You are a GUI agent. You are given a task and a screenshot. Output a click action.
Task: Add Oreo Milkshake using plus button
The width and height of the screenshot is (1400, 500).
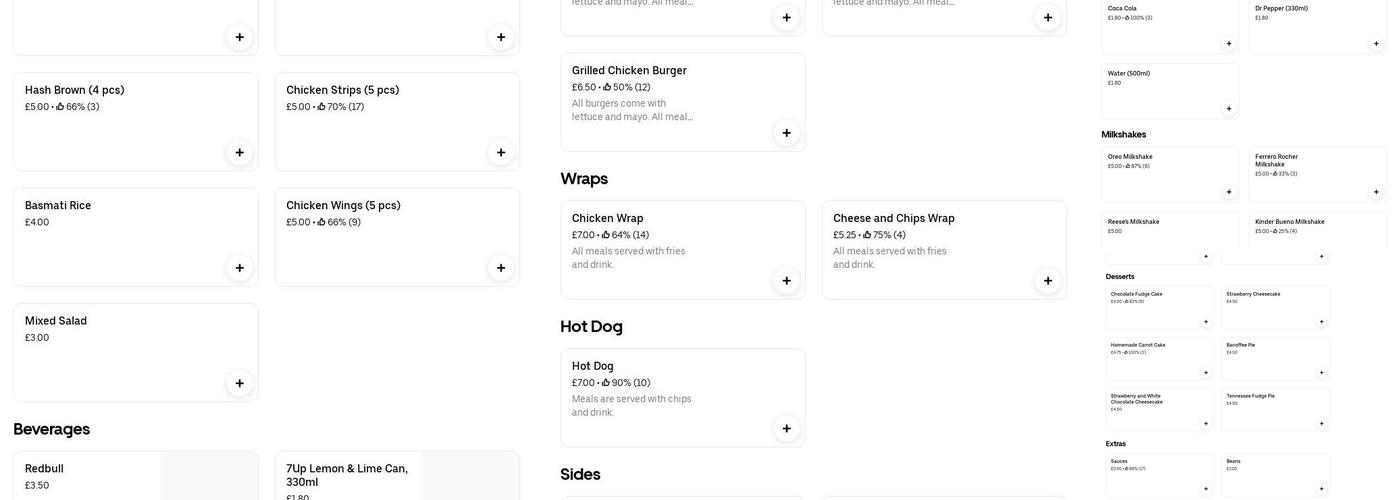click(1229, 192)
